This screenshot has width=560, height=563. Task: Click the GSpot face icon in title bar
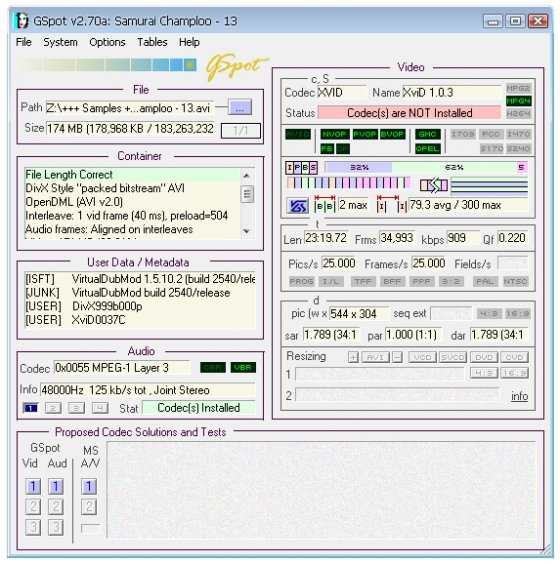(22, 20)
